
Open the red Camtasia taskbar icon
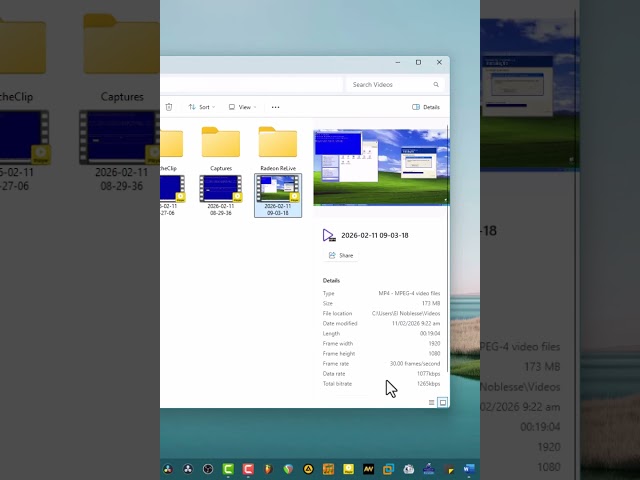coord(248,469)
